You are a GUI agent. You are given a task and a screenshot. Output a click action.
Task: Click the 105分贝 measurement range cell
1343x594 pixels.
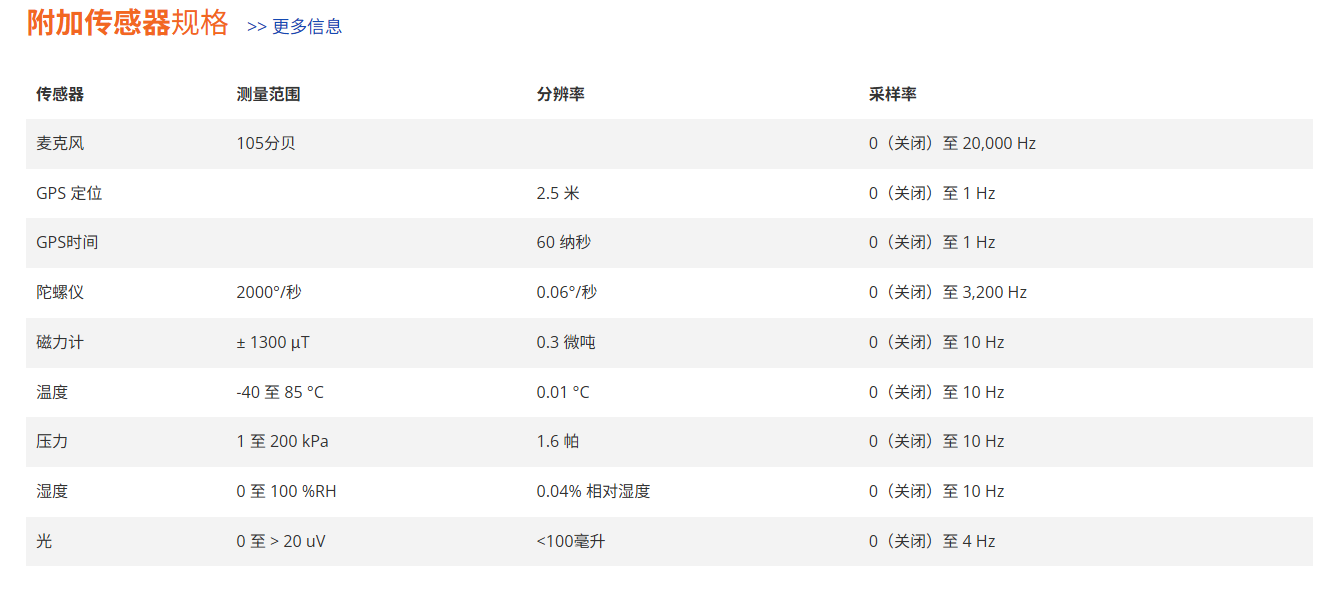point(266,143)
